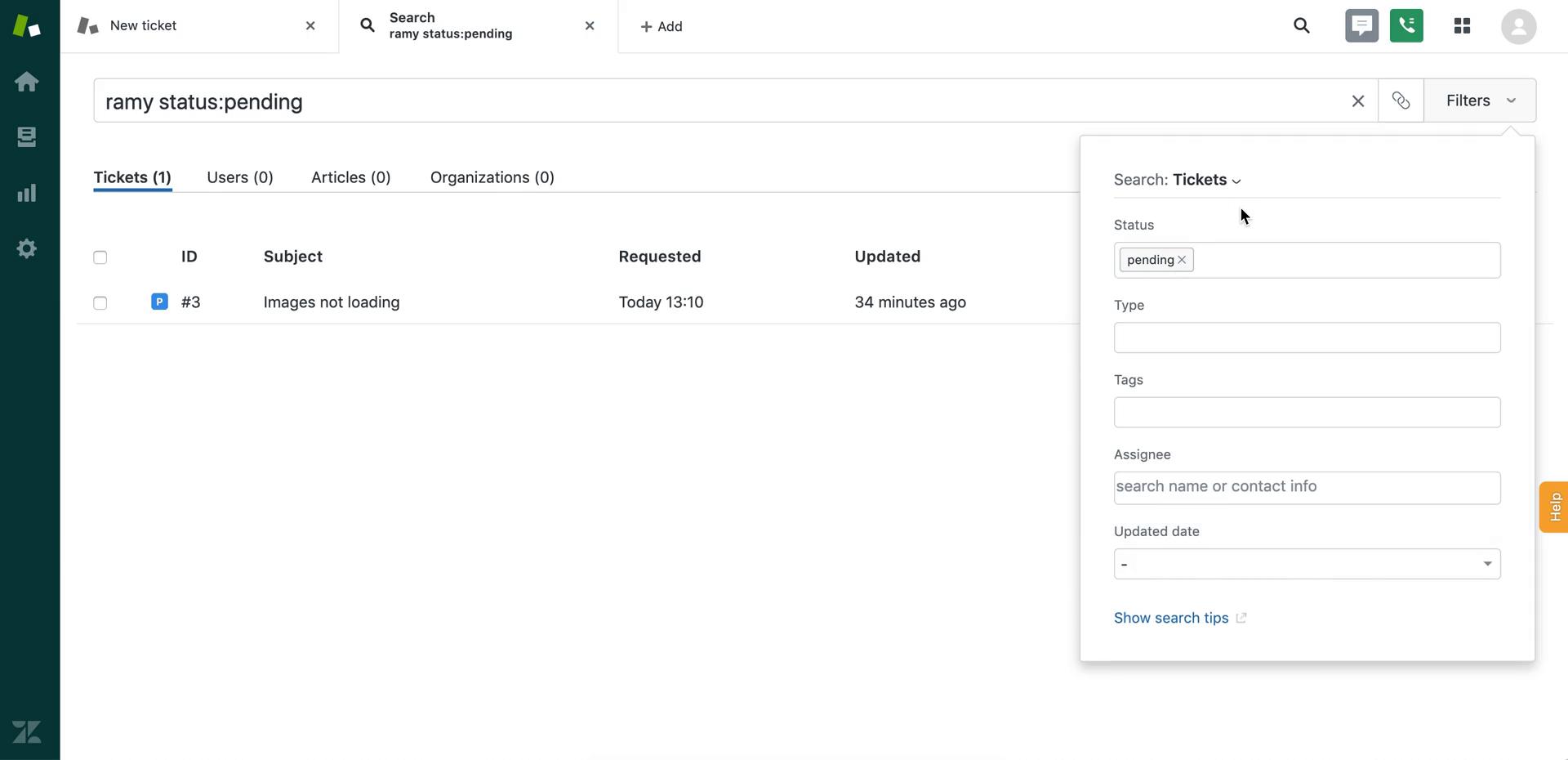Go to Home in sidebar
This screenshot has height=760, width=1568.
click(x=27, y=82)
